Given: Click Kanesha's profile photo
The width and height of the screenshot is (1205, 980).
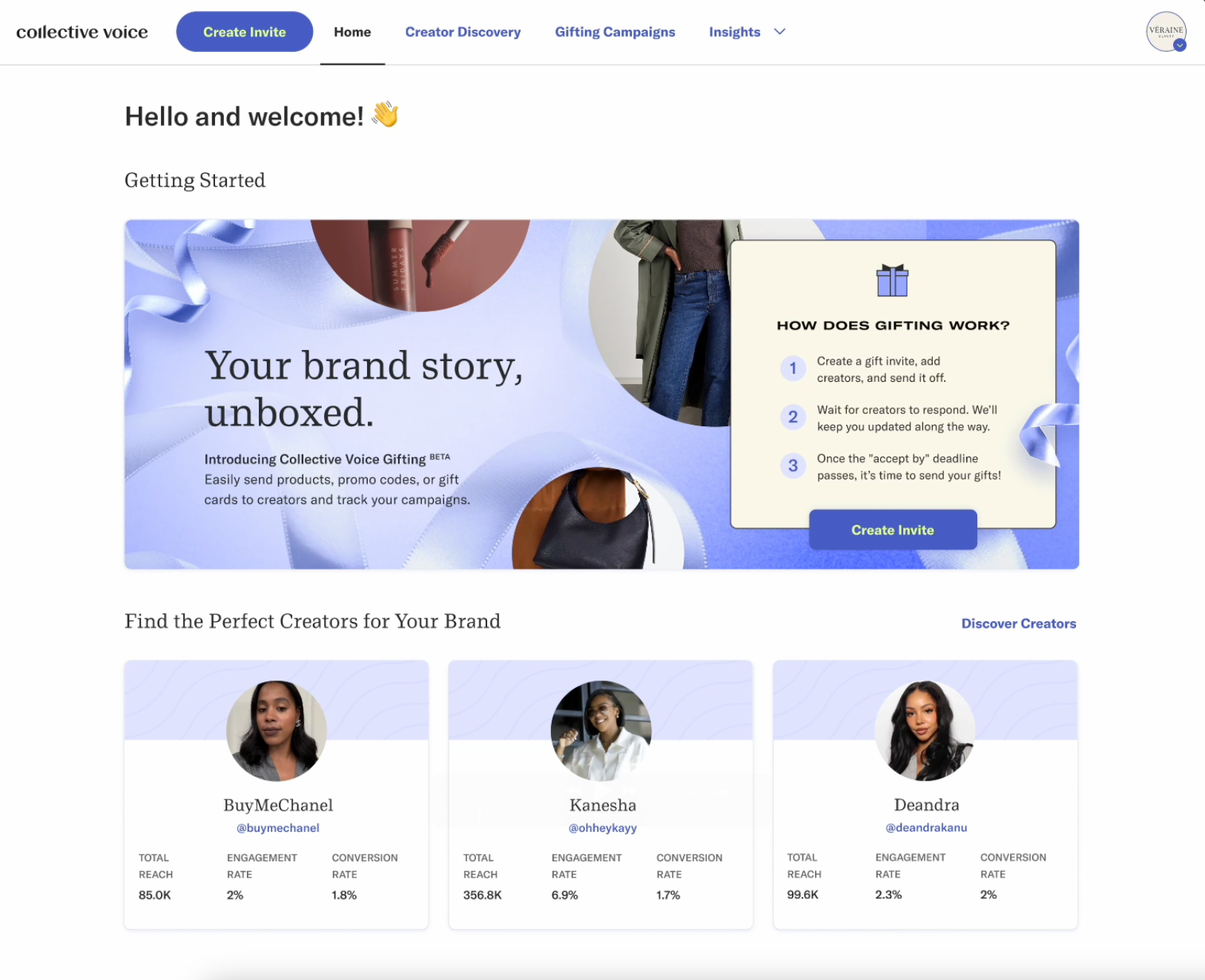Looking at the screenshot, I should [601, 731].
